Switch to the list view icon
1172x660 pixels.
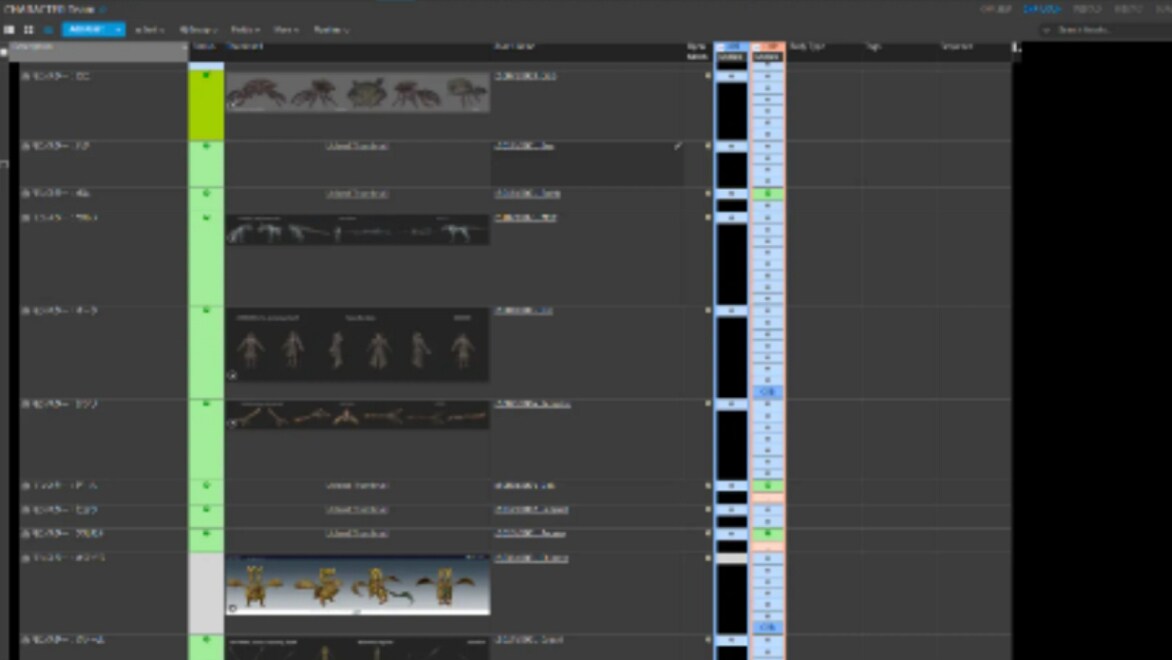[x=9, y=30]
